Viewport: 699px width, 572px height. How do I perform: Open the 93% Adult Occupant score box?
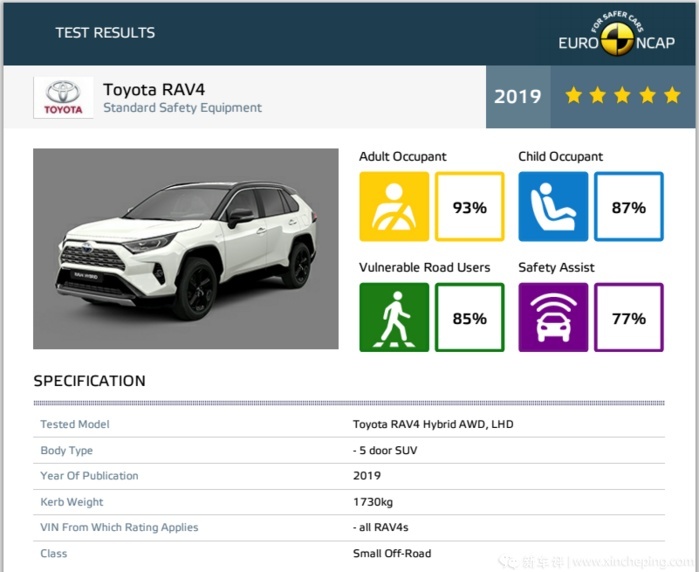[x=470, y=206]
